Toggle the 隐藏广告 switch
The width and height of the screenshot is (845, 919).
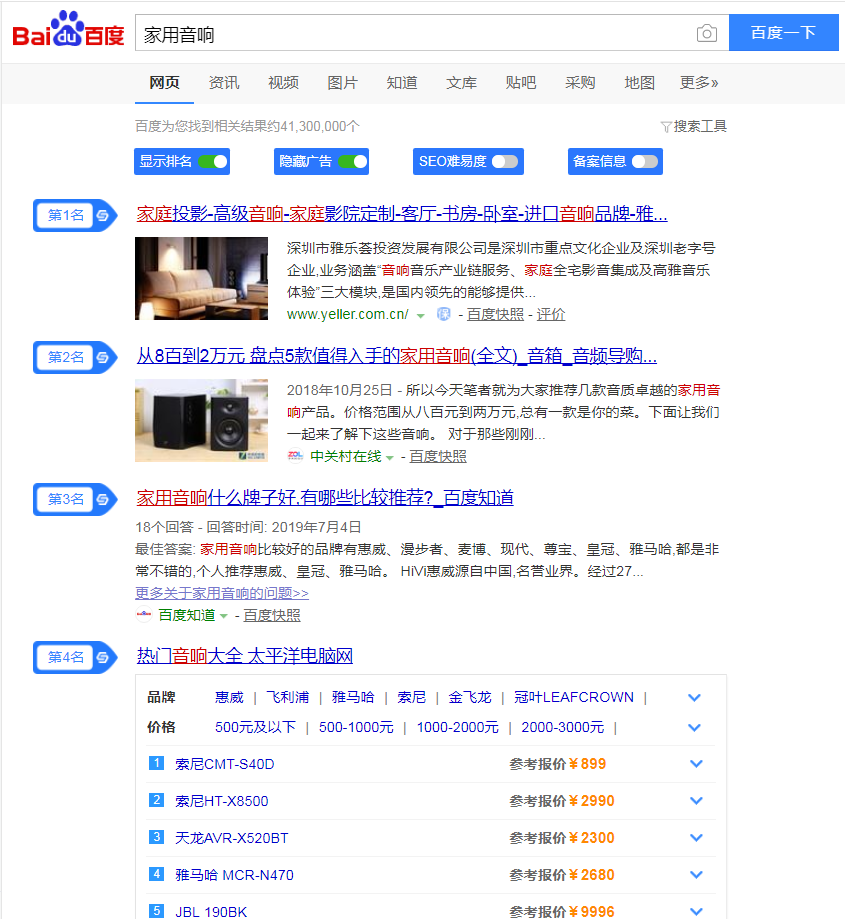[353, 162]
